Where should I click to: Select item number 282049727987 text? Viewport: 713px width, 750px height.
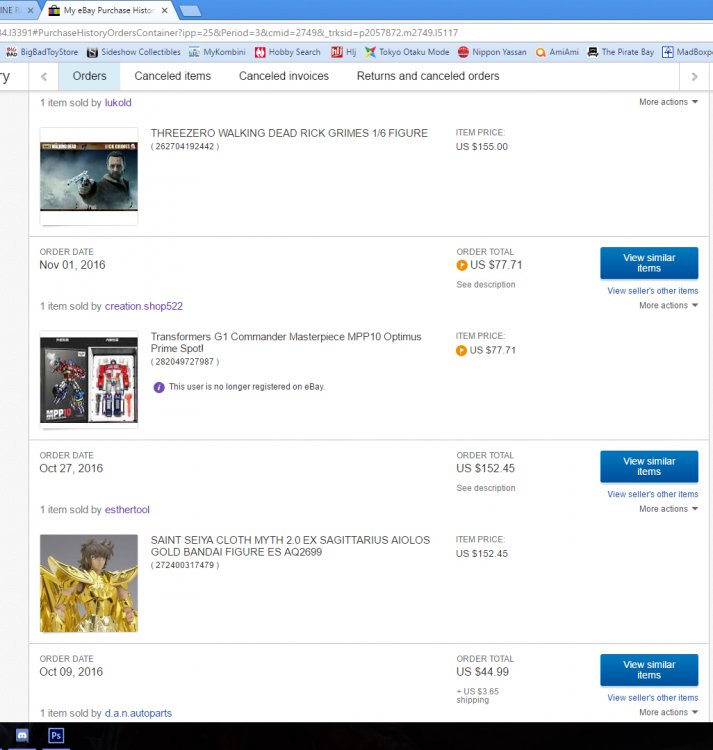[185, 362]
